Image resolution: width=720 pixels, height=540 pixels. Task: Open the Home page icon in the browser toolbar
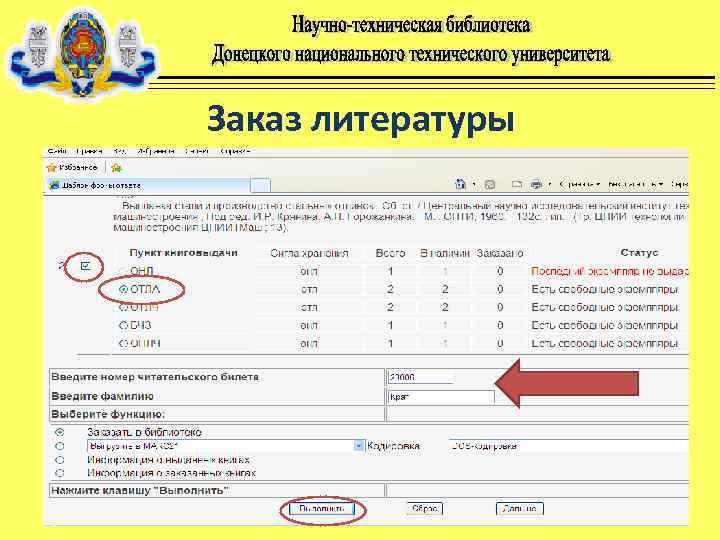(x=460, y=184)
